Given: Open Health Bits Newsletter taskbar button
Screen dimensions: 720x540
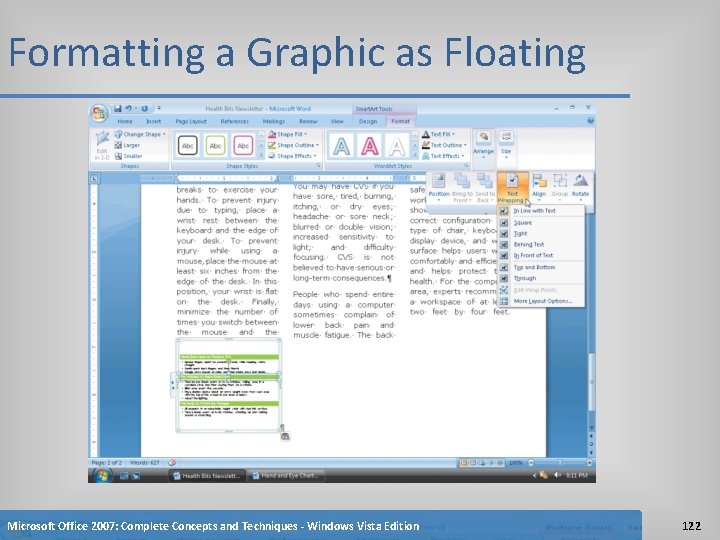Looking at the screenshot, I should coord(207,476).
